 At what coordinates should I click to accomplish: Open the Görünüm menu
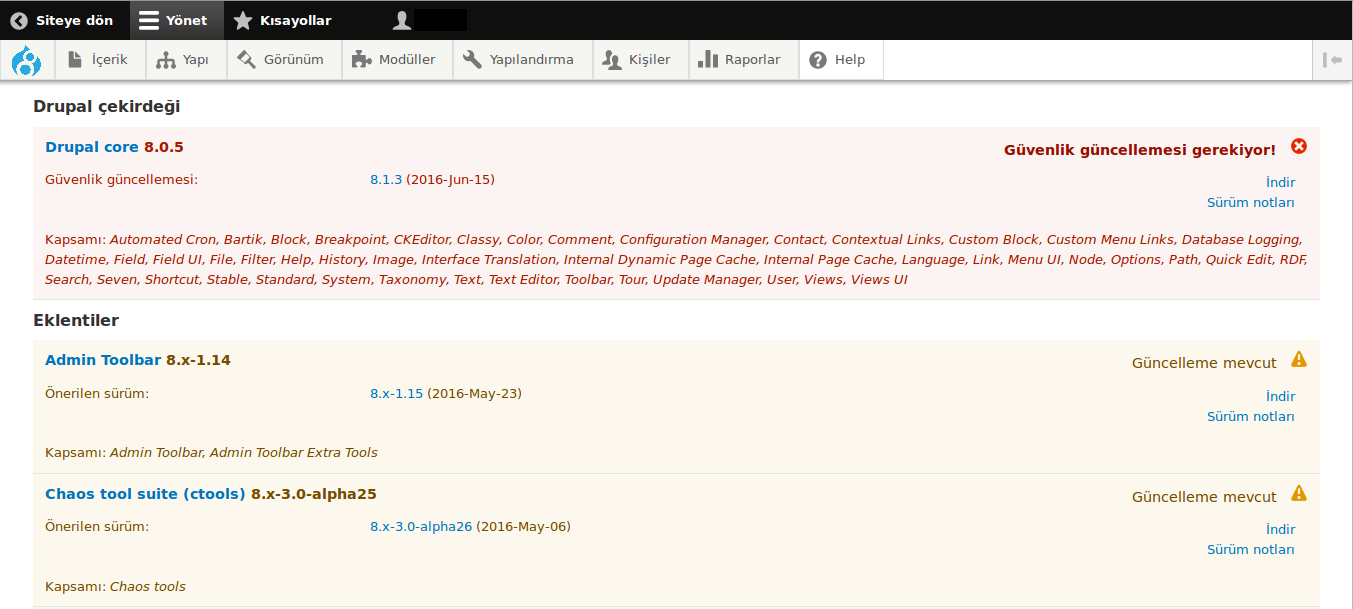tap(284, 60)
